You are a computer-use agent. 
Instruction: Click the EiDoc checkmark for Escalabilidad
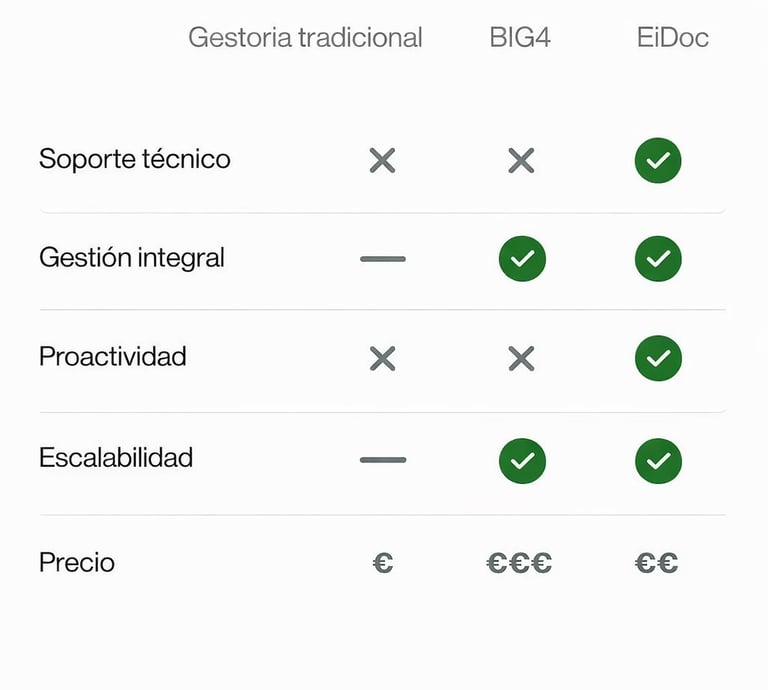click(658, 460)
